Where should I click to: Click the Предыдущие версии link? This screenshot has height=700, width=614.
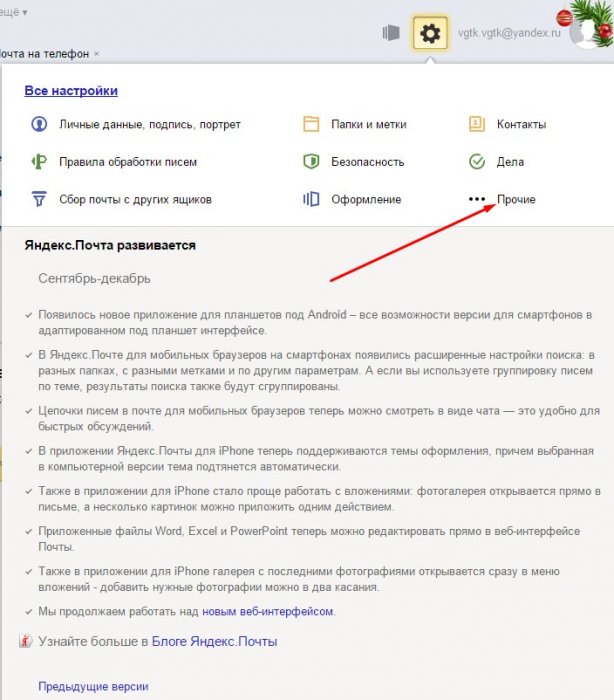pos(93,687)
